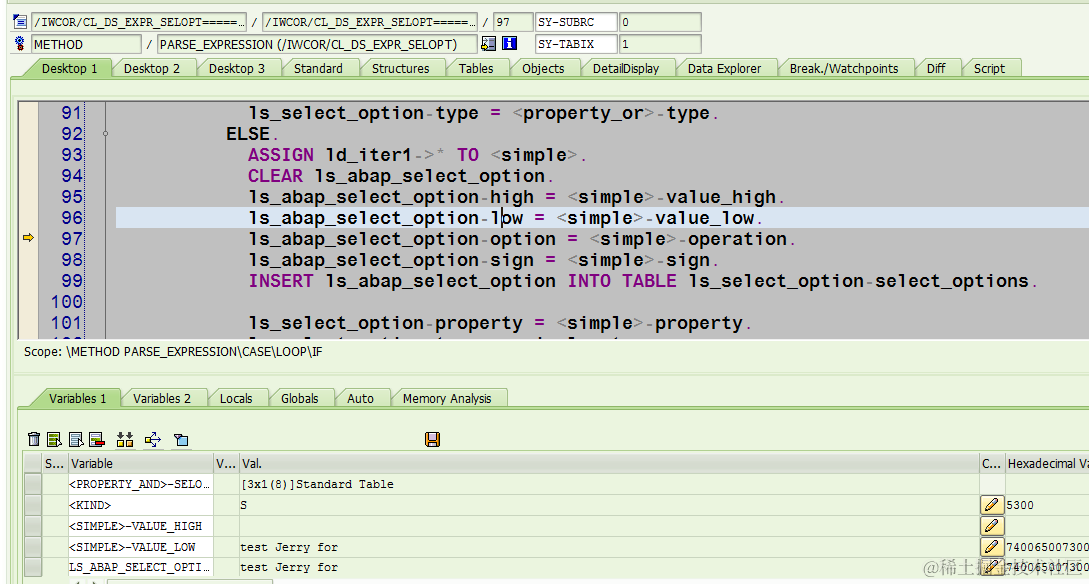
Task: Open the Structures tab
Action: 401,68
